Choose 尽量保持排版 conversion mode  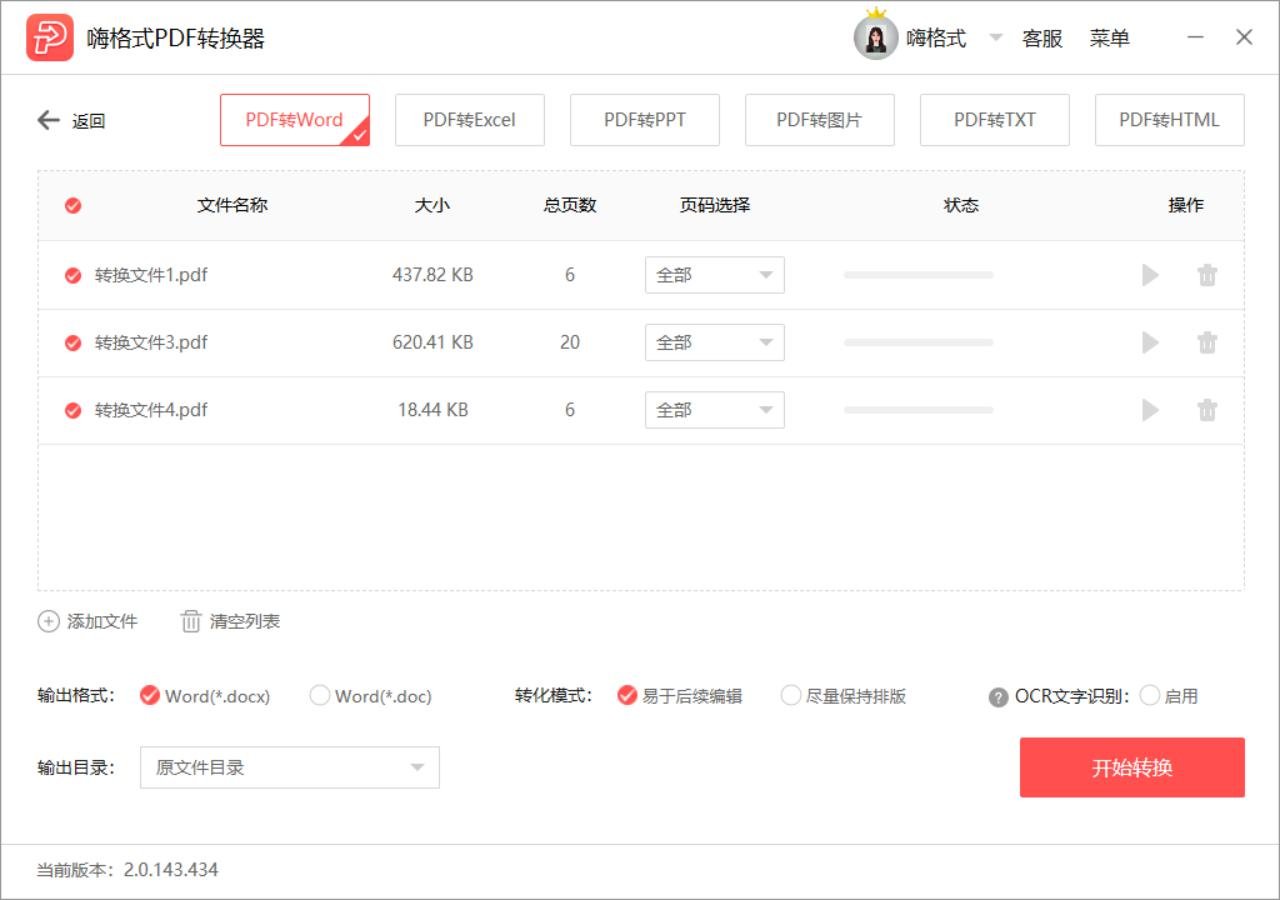click(790, 695)
